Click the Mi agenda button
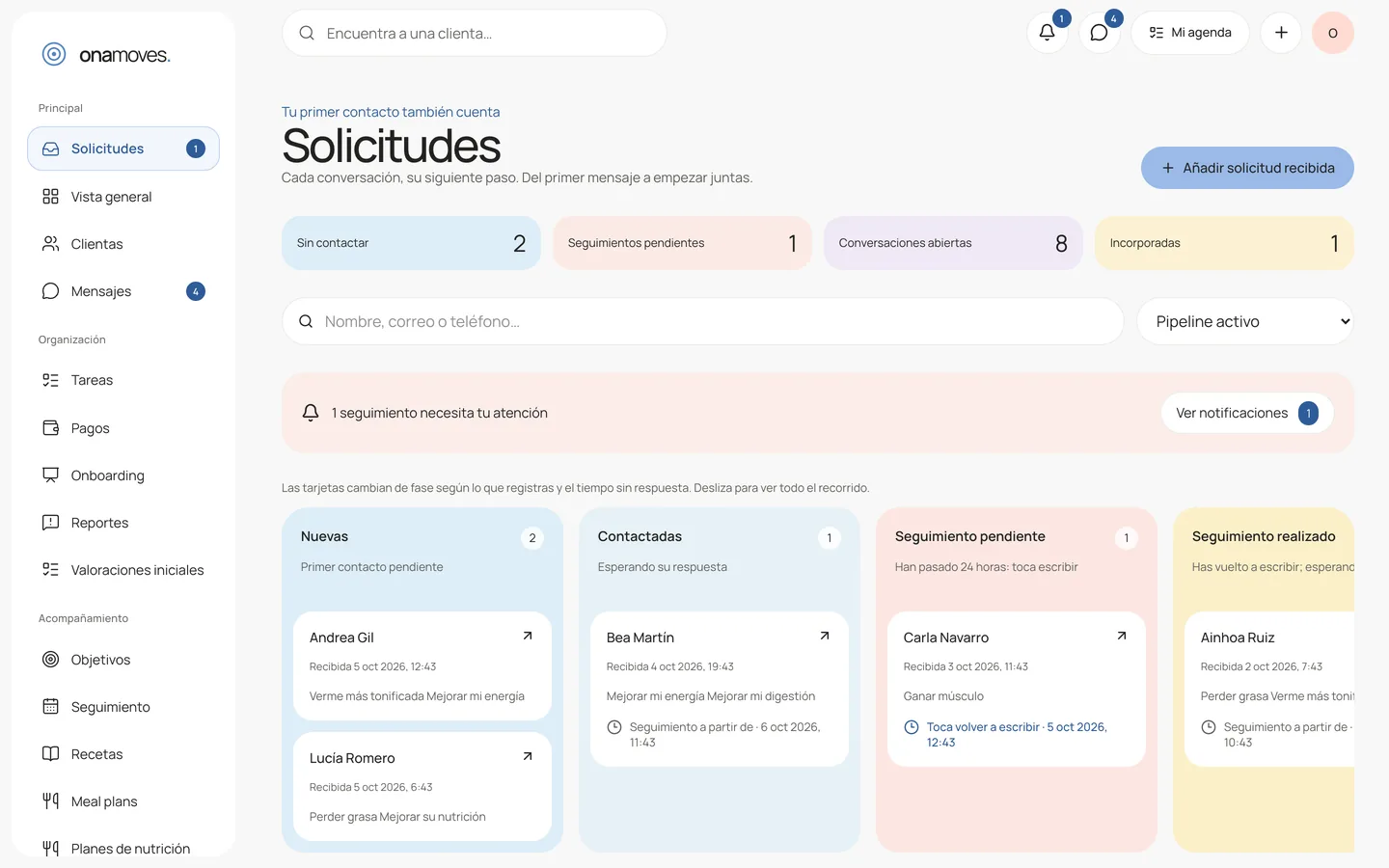Screen dimensions: 1389x868 [x=1190, y=33]
